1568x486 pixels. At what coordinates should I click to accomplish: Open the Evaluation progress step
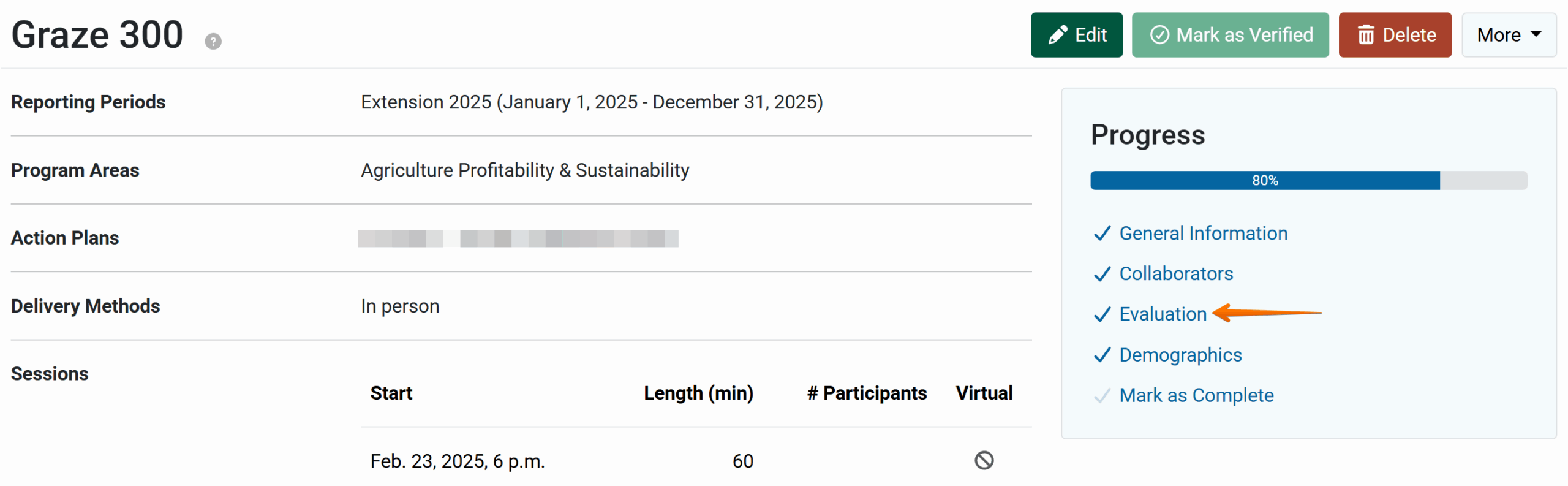point(1163,314)
